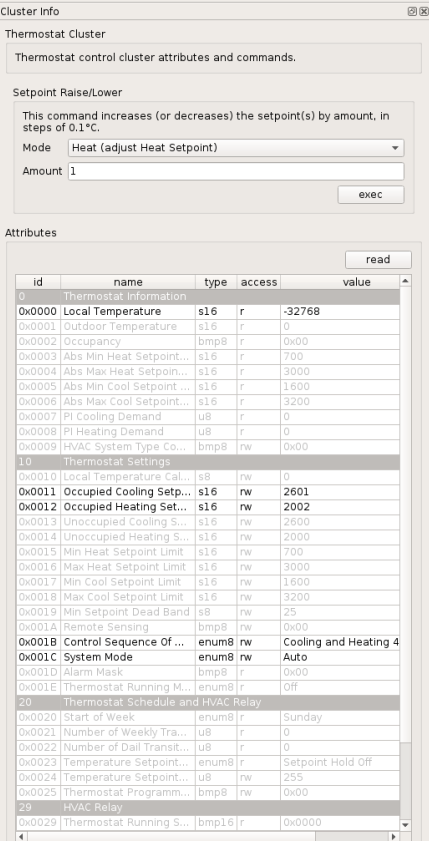Screen dimensions: 429x841
Task: Select the Min Setpoint Dead Band row
Action: click(x=208, y=612)
